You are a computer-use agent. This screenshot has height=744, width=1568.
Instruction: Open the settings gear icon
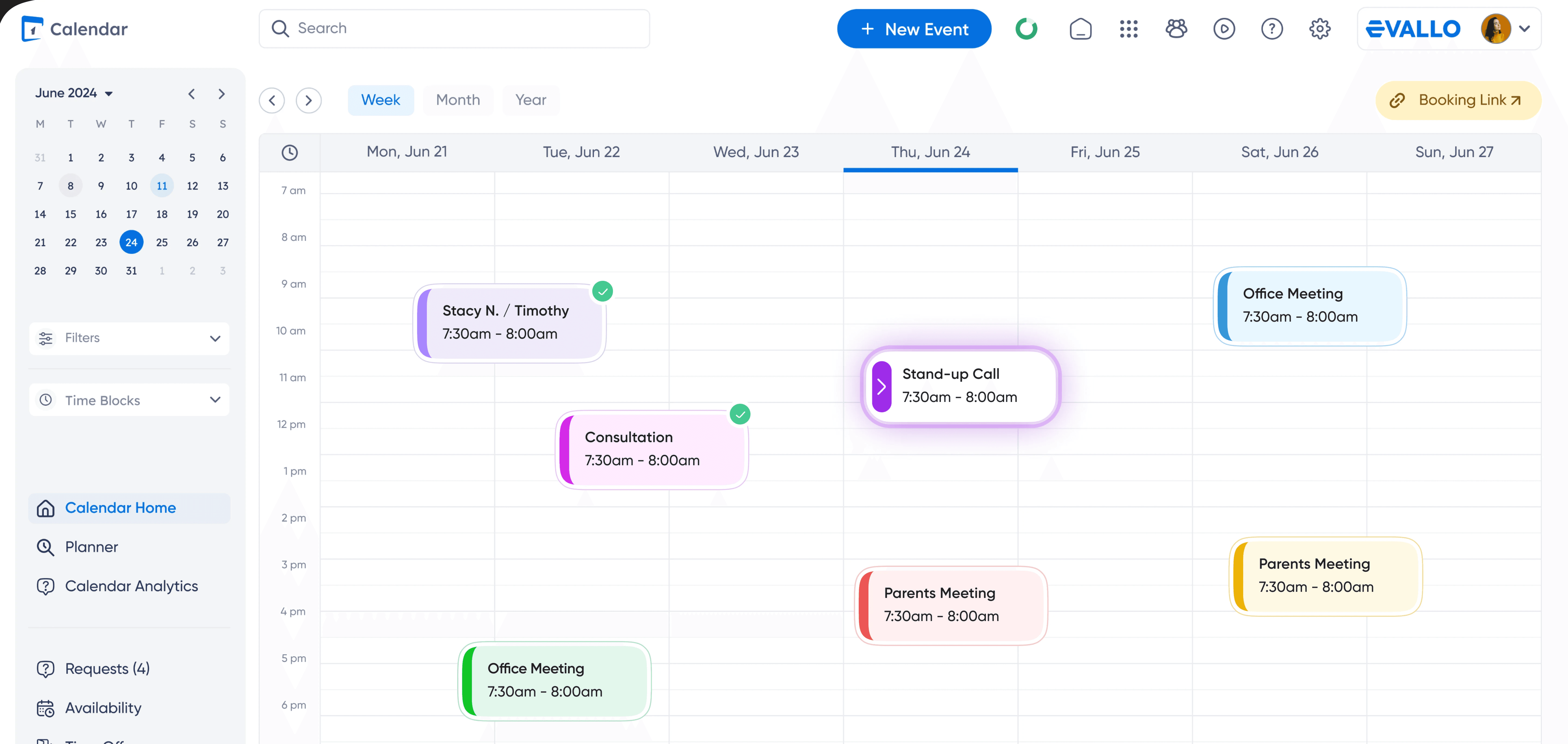coord(1320,29)
